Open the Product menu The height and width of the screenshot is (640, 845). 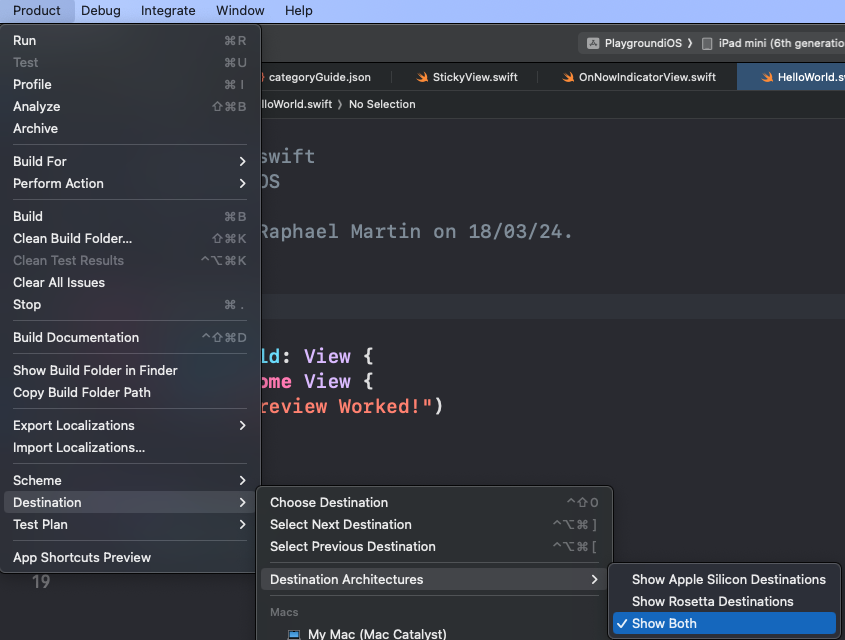pos(37,11)
